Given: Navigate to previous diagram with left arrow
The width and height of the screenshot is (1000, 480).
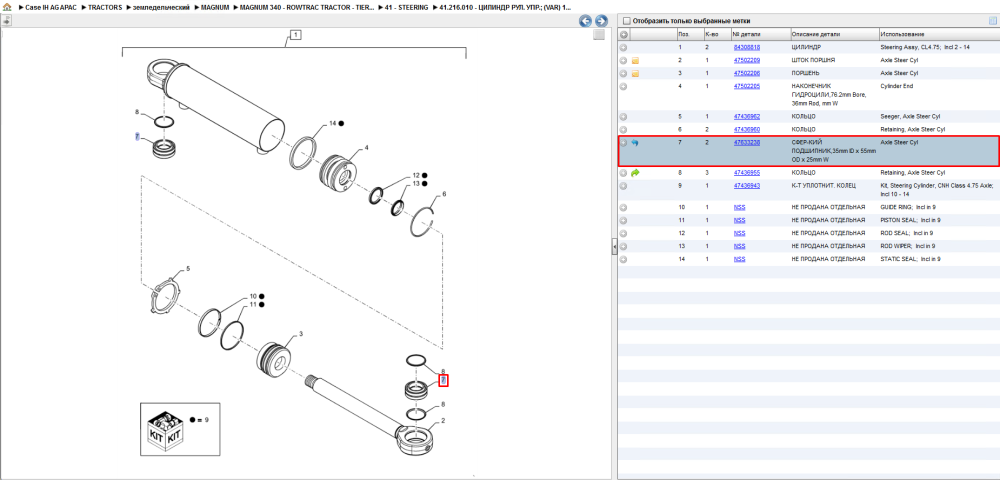Looking at the screenshot, I should (585, 21).
